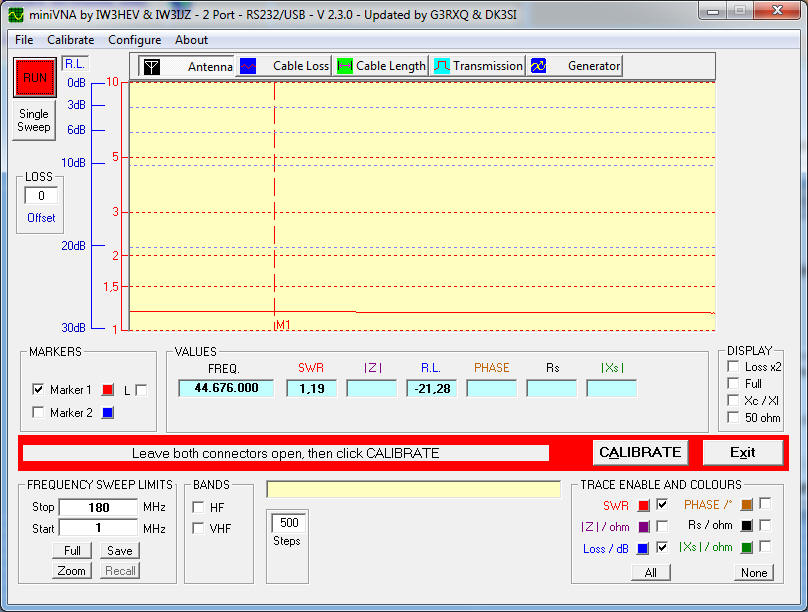Screen dimensions: 808x612
Task: Click the SWR value field 1,19
Action: (x=311, y=388)
